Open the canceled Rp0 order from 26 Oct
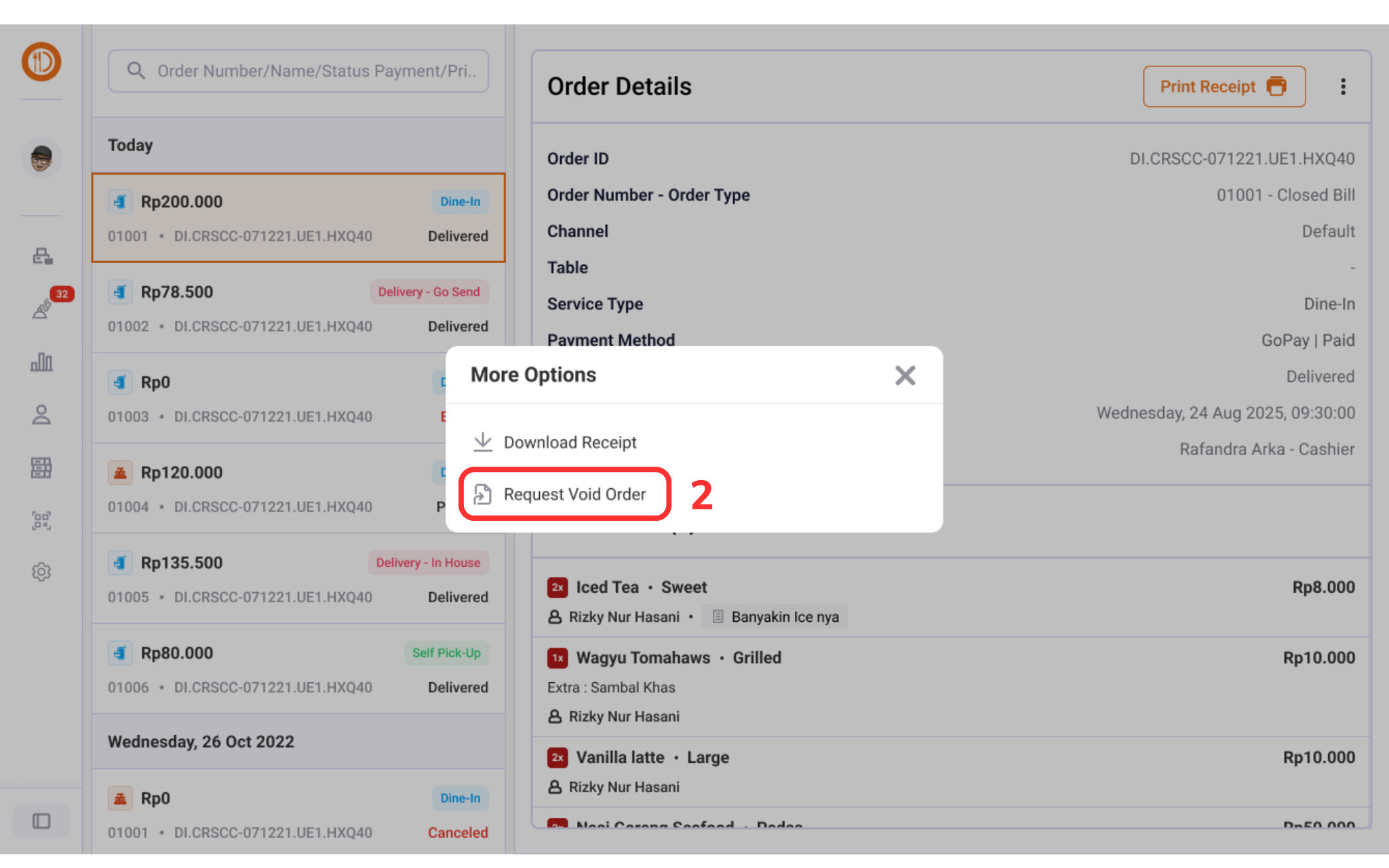The image size is (1389, 868). tap(298, 814)
